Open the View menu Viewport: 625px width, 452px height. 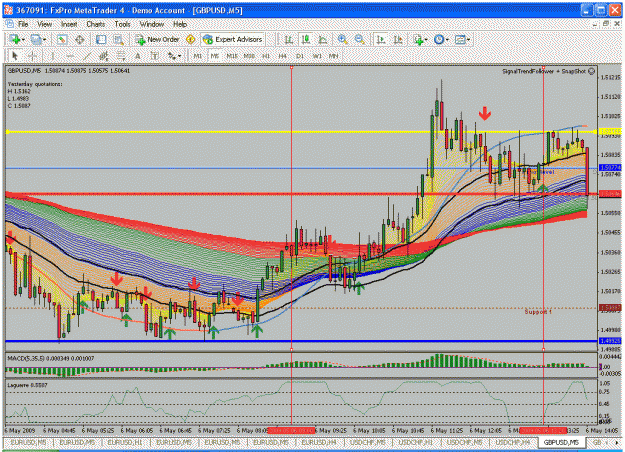tap(45, 24)
